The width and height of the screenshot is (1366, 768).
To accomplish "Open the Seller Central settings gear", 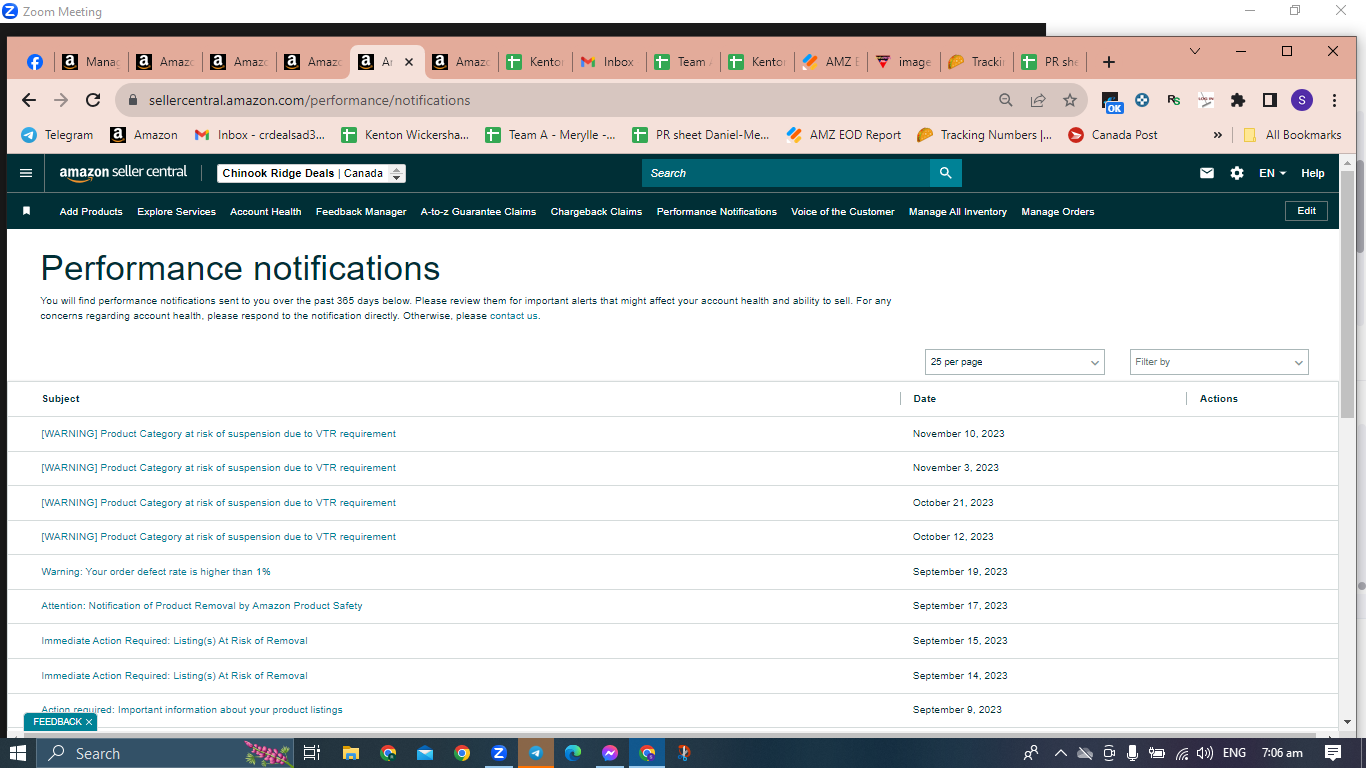I will pyautogui.click(x=1237, y=173).
